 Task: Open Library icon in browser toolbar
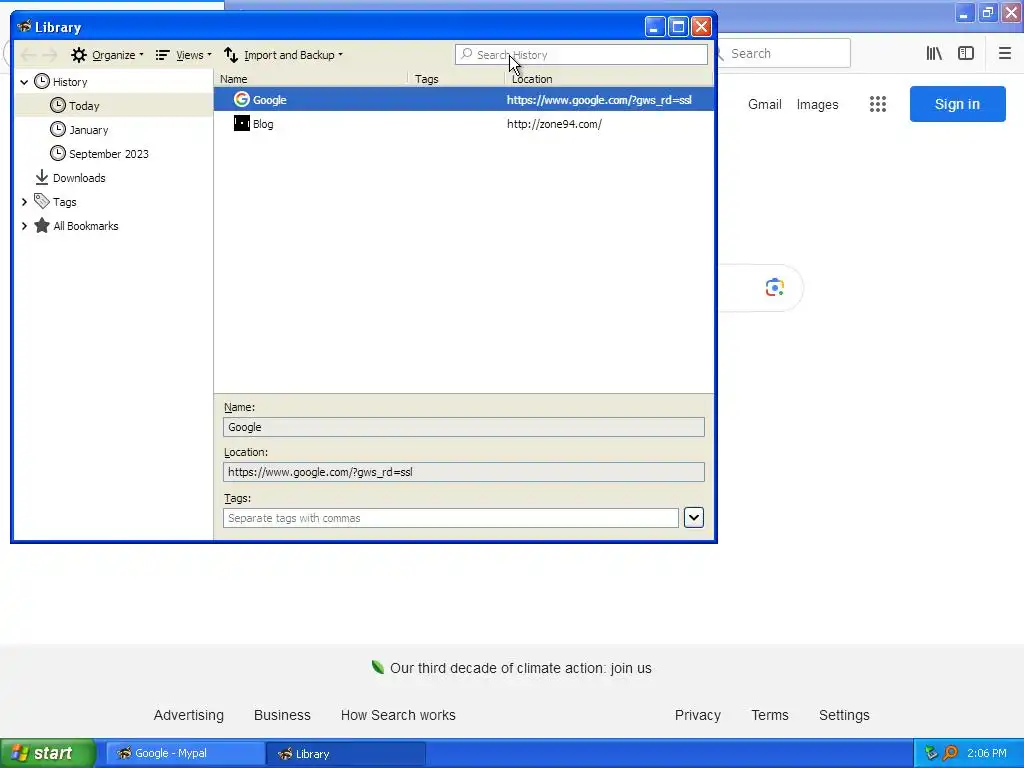pos(934,54)
